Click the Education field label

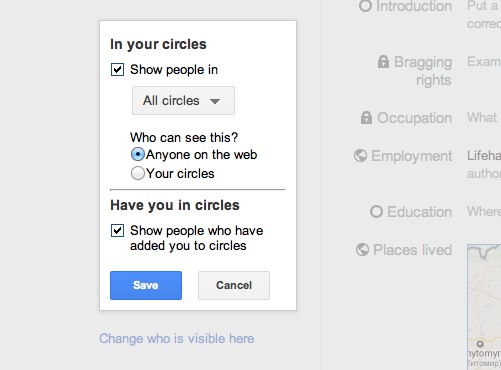[x=419, y=212]
